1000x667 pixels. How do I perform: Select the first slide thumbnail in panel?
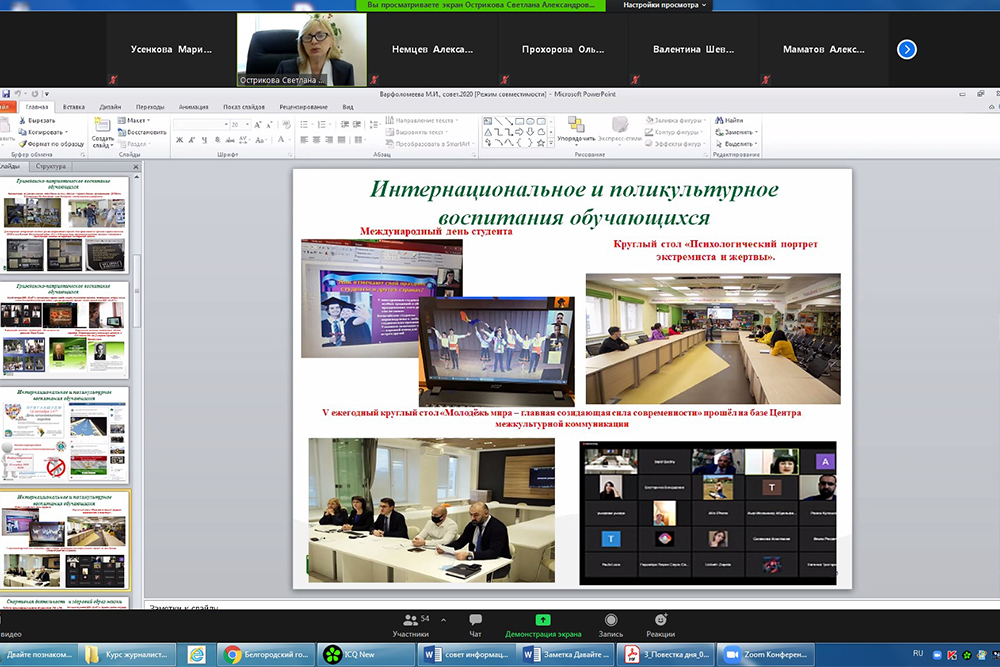click(66, 226)
